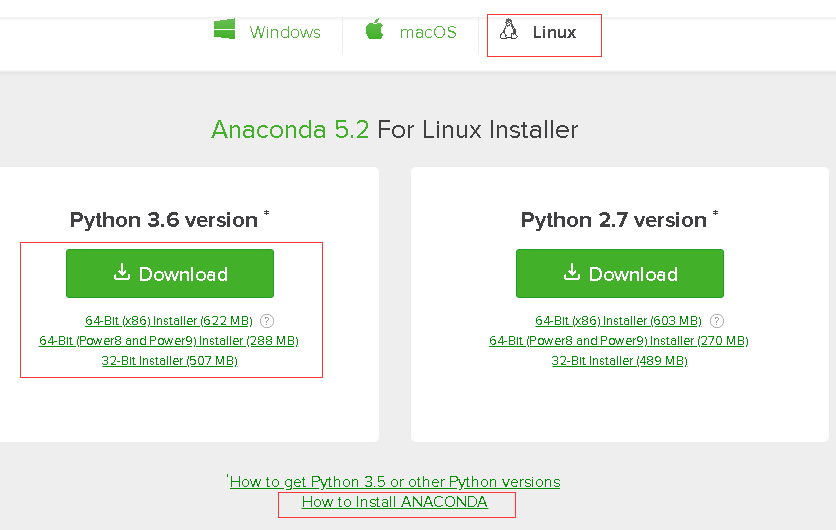Open 32-Bit Installer 489 MB link
Image resolution: width=836 pixels, height=530 pixels.
[620, 361]
